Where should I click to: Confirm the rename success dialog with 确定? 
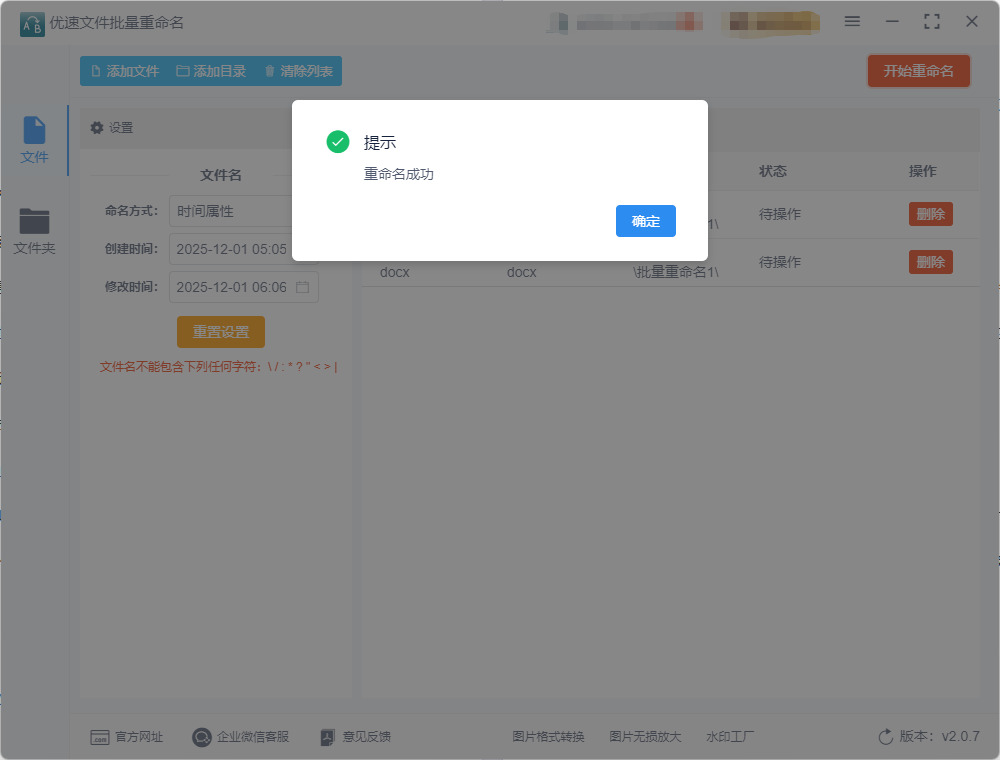pyautogui.click(x=645, y=221)
